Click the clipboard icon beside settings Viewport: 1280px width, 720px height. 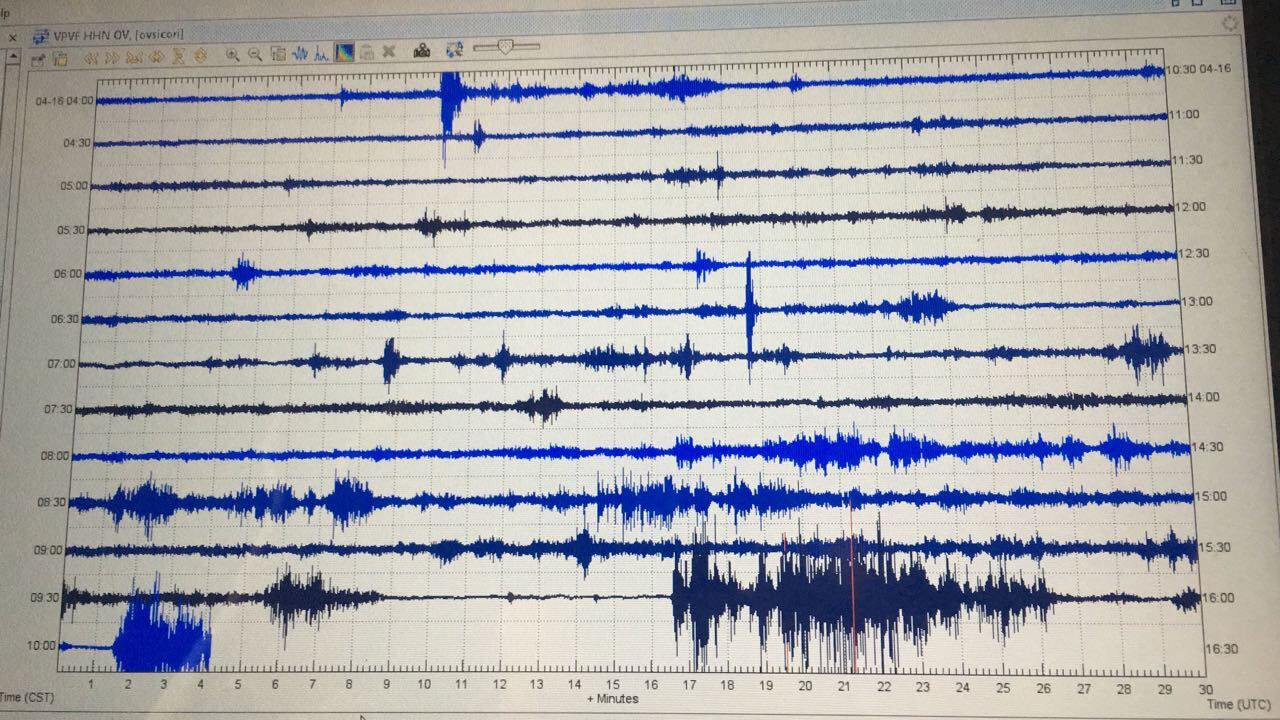[60, 58]
